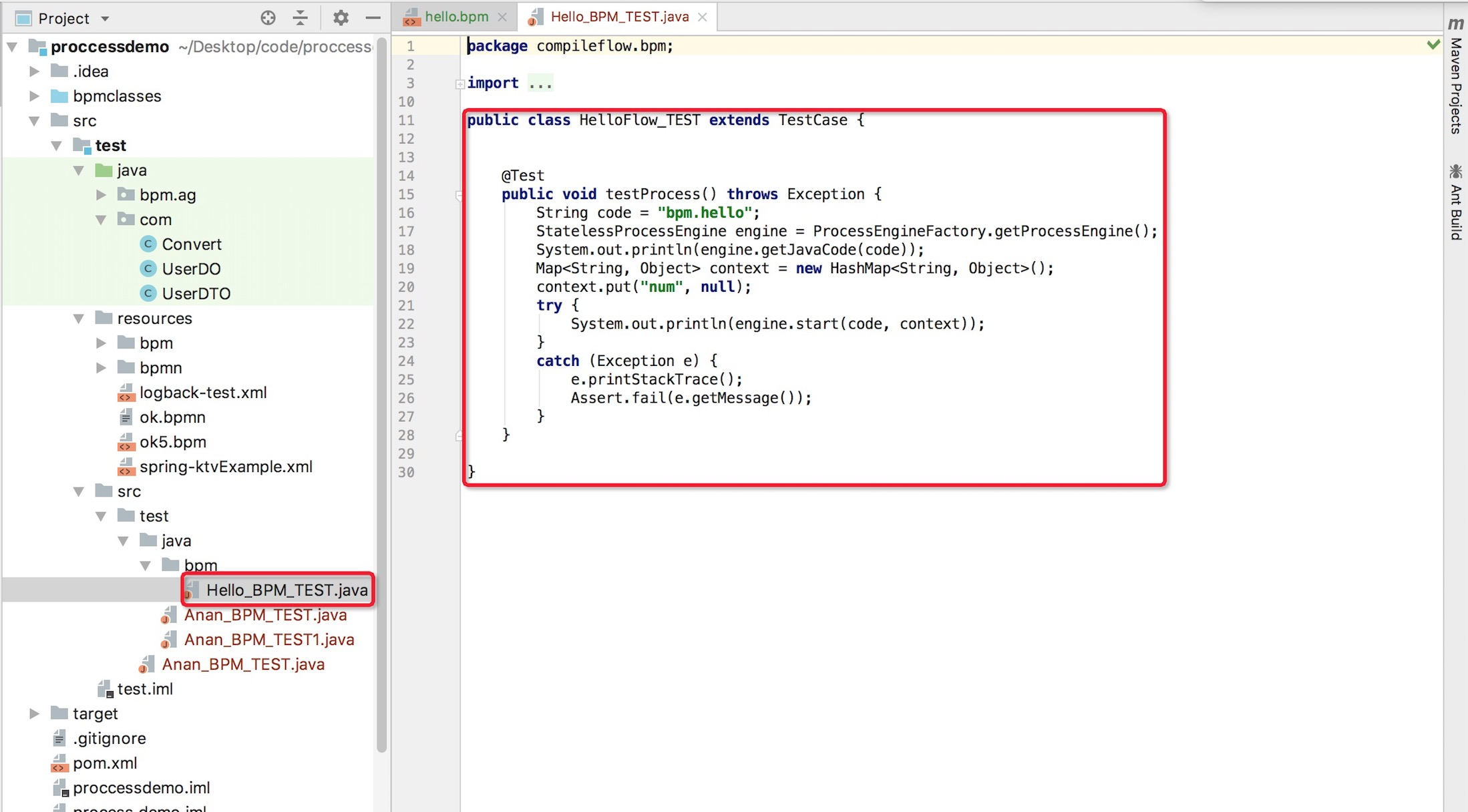The image size is (1468, 812).
Task: Open Project panel settings gear
Action: click(341, 18)
